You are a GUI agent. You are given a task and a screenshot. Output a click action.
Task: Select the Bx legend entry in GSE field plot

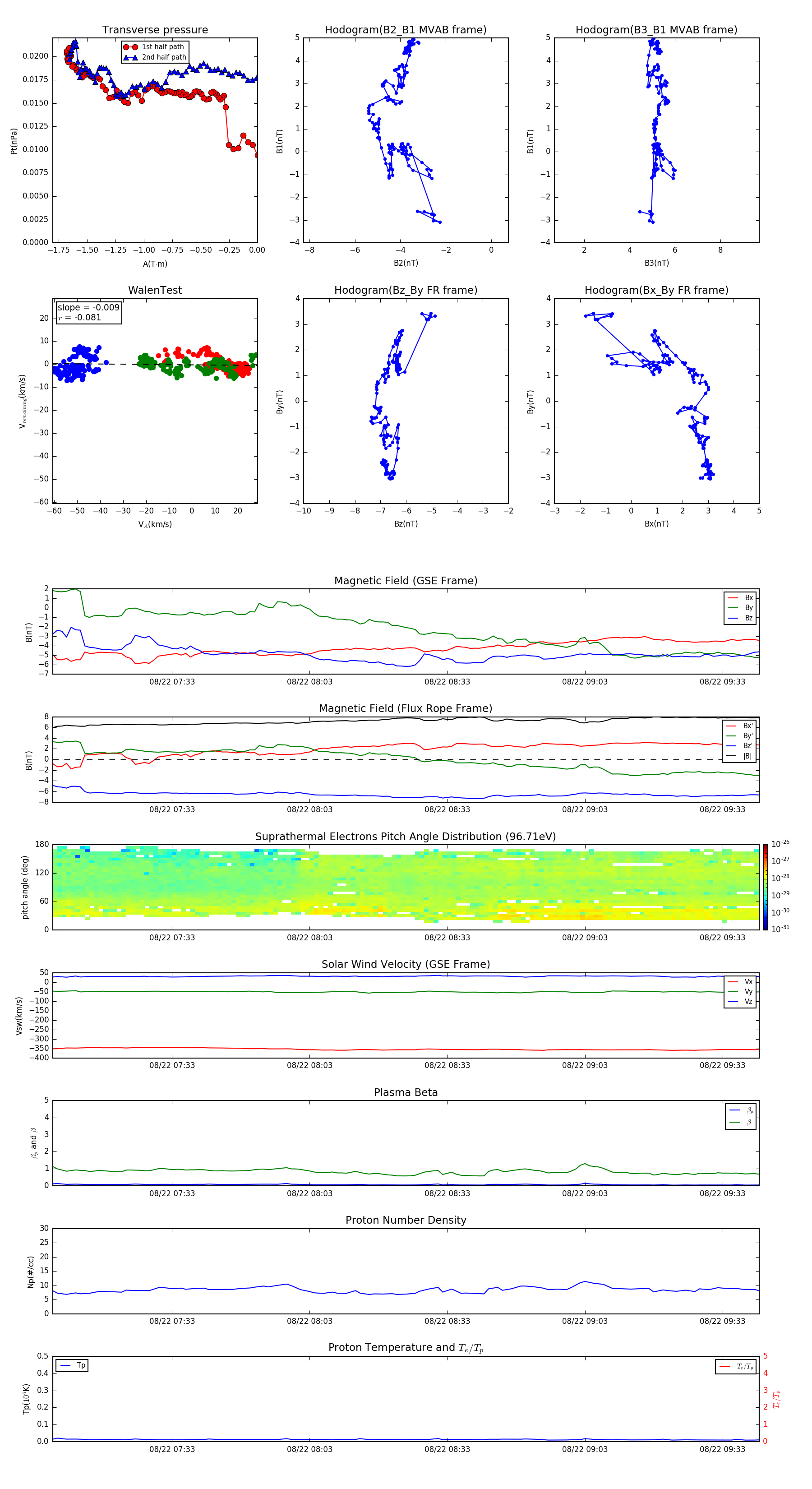741,598
